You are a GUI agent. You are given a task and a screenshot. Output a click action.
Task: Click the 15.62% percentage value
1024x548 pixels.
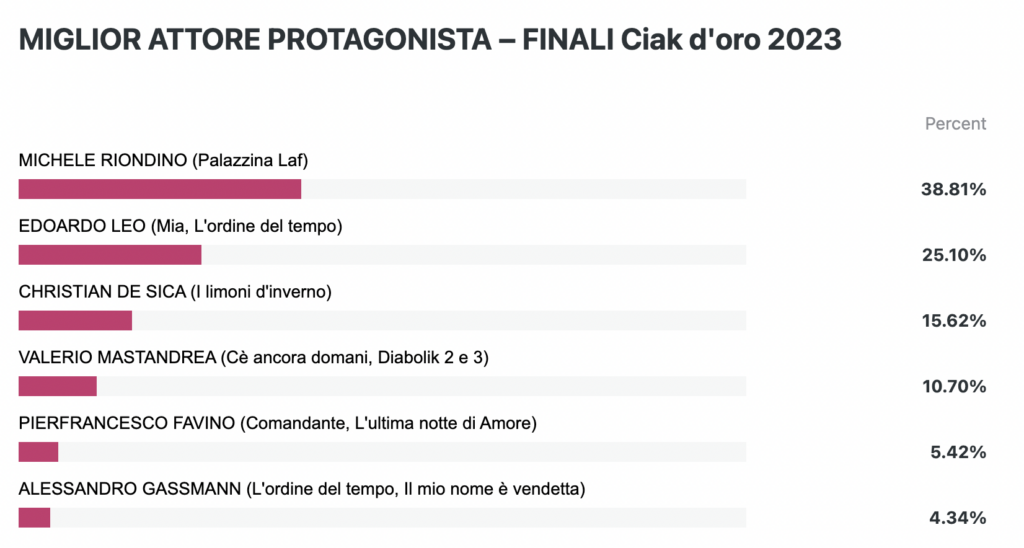(x=954, y=321)
